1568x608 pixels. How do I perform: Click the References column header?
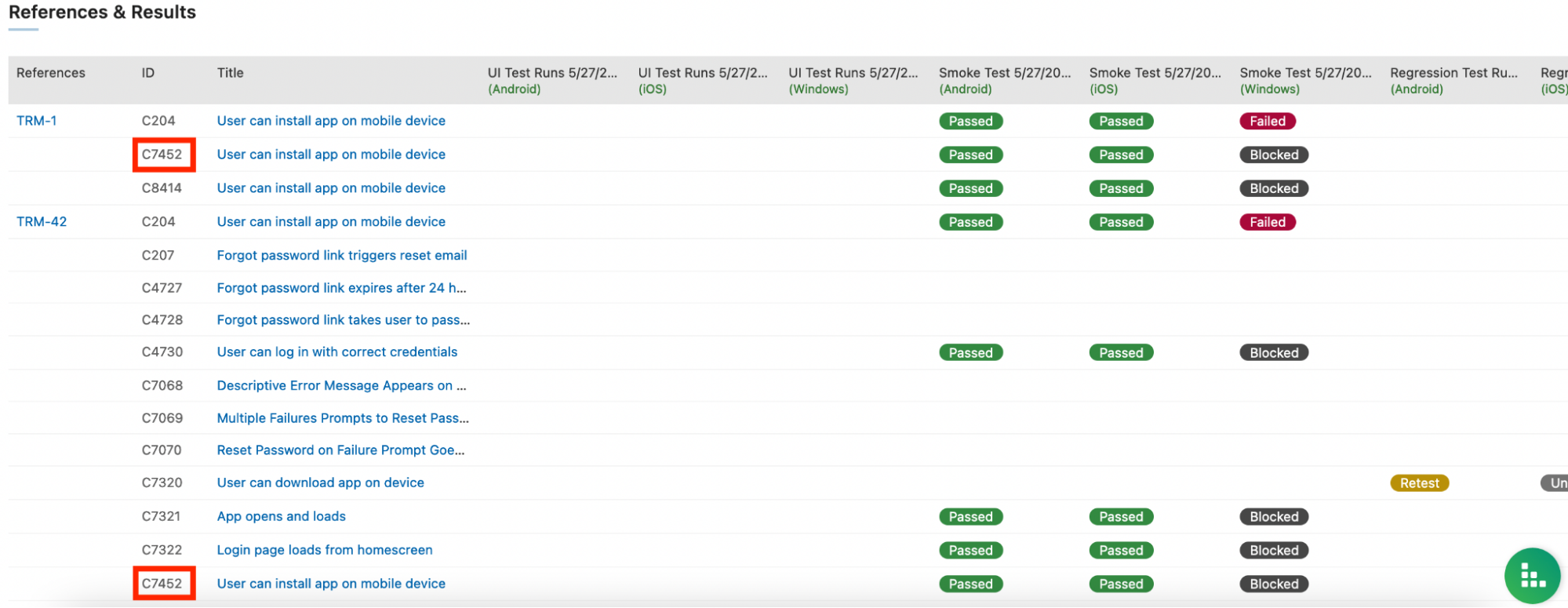pos(51,73)
